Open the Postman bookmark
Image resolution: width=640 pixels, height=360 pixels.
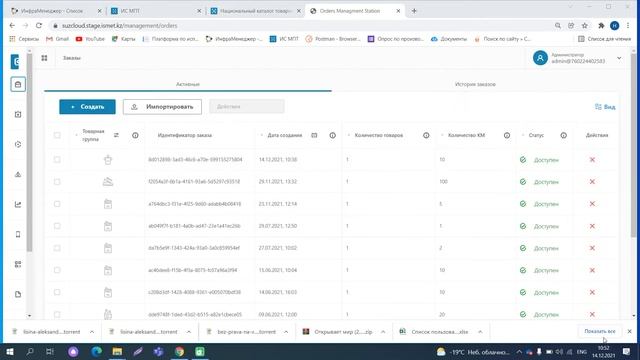pos(333,39)
